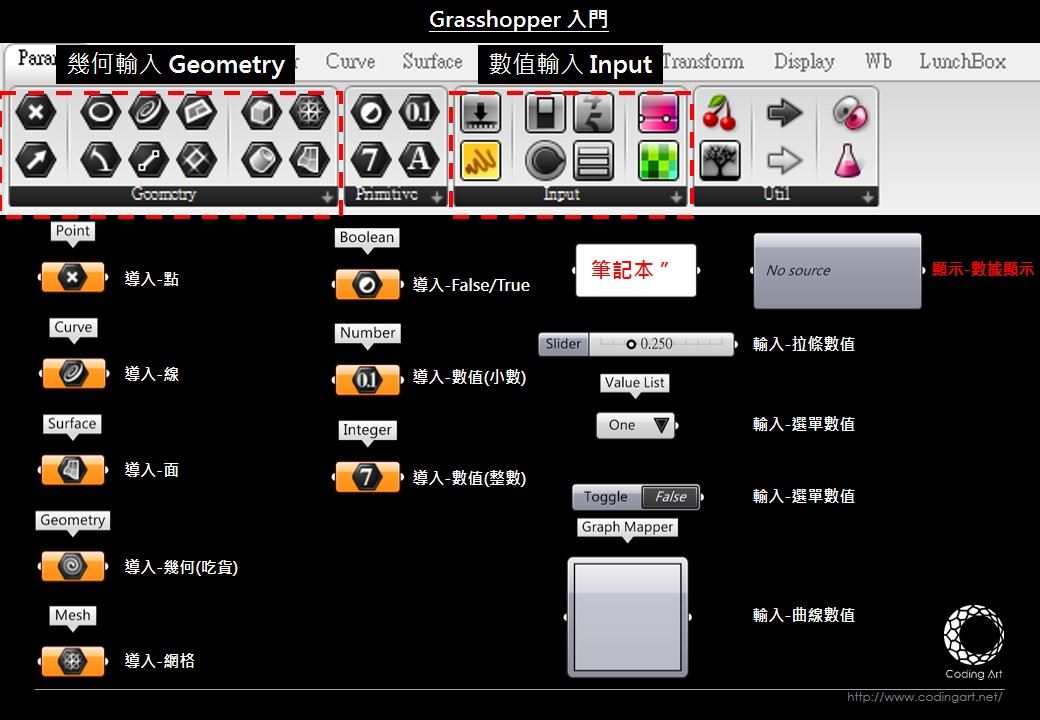Switch the Boolean Toggle from False
Viewport: 1040px width, 720px height.
click(670, 497)
